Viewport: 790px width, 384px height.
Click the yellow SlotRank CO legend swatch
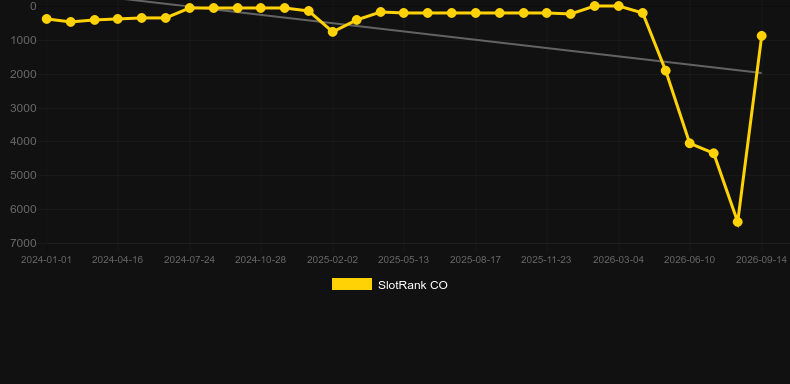pos(352,284)
